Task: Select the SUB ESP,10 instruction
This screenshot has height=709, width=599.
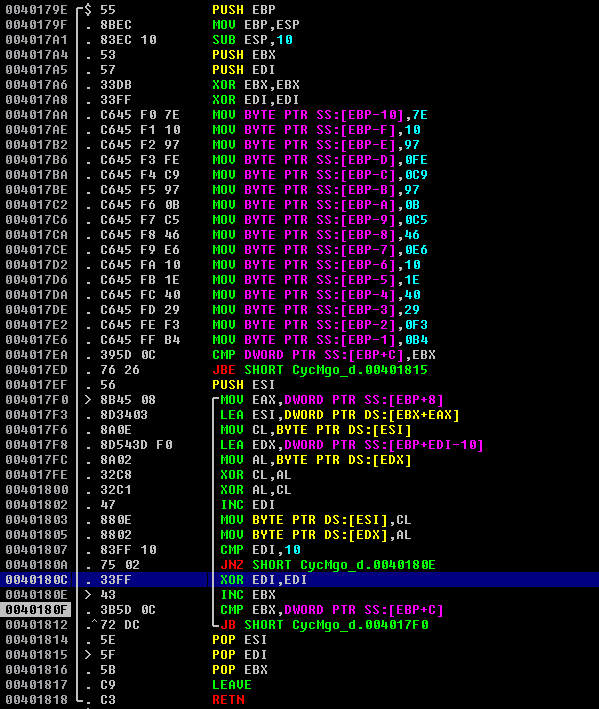Action: [252, 40]
